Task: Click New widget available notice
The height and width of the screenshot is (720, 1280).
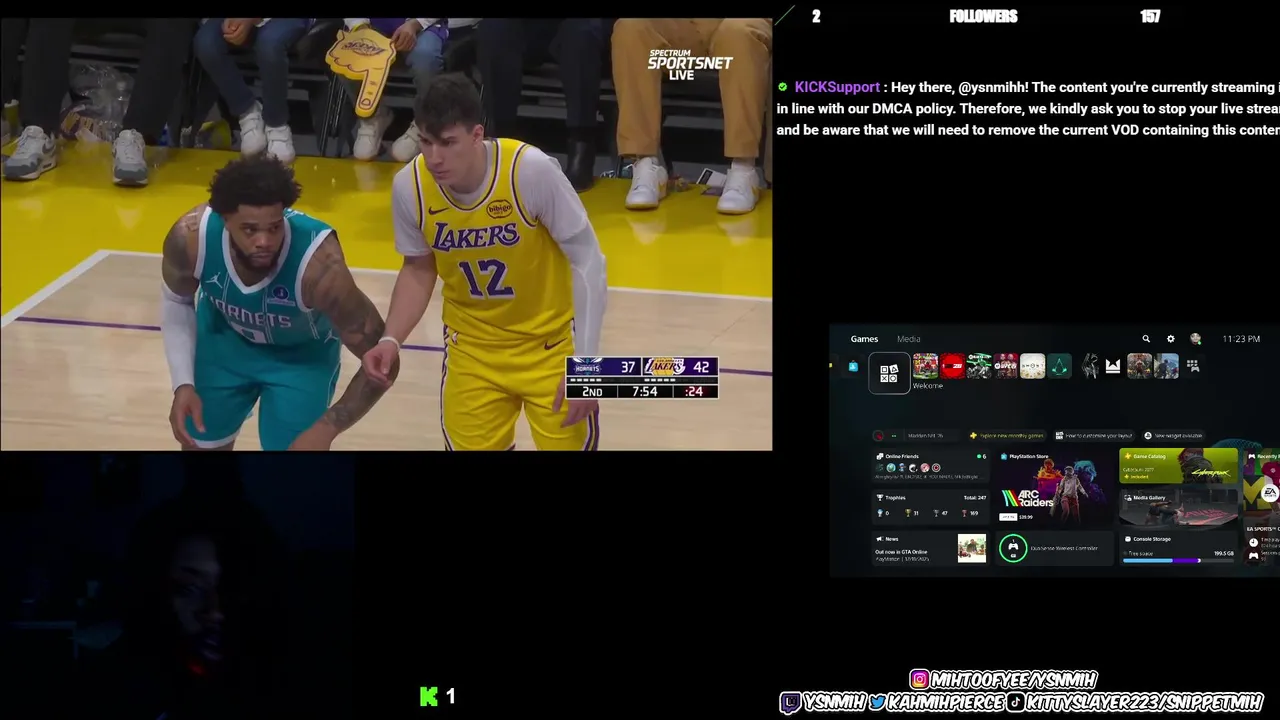Action: 1174,436
